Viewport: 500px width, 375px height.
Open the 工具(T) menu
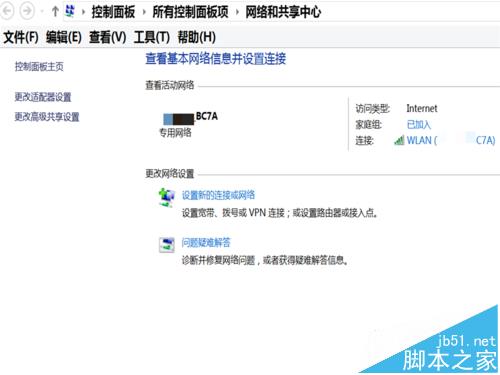[152, 37]
